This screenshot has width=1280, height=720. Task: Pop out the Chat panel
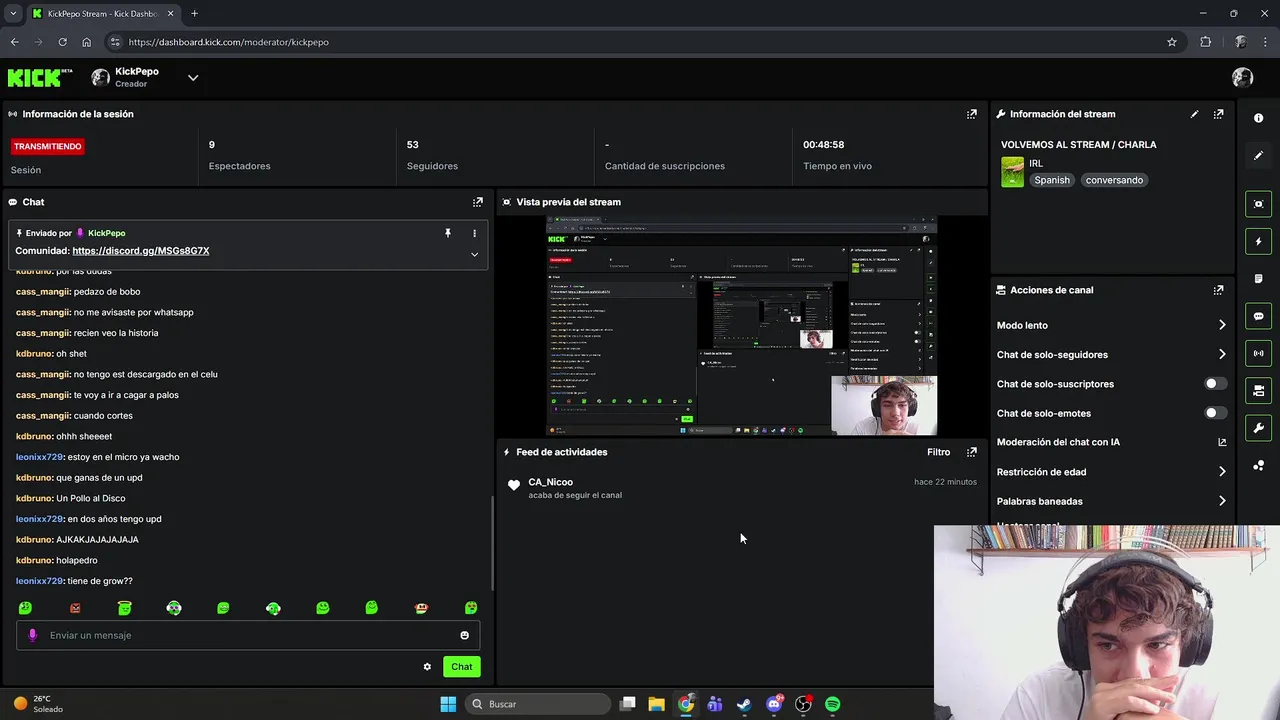click(x=478, y=202)
